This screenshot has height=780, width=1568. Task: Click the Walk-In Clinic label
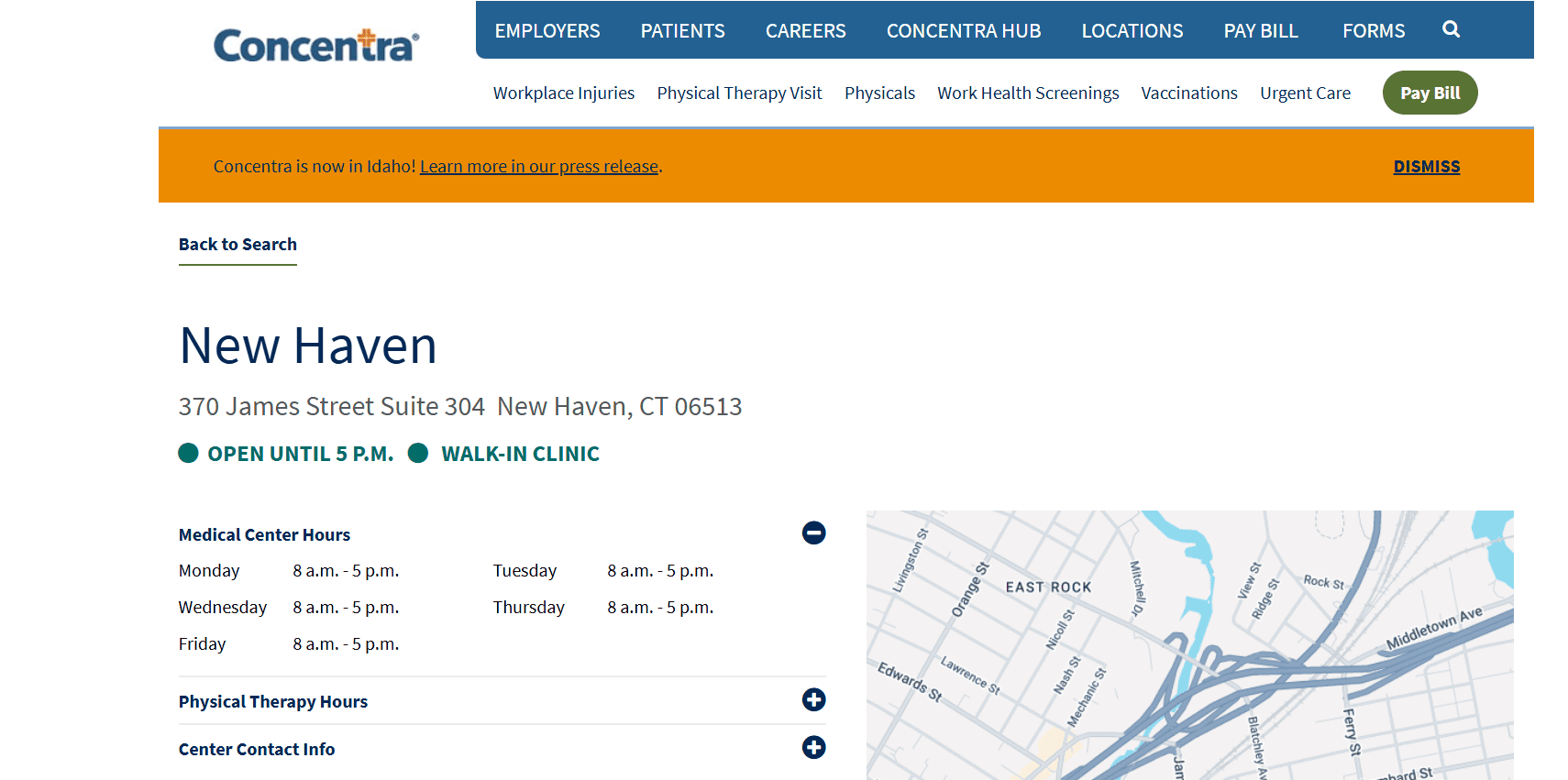coord(503,454)
